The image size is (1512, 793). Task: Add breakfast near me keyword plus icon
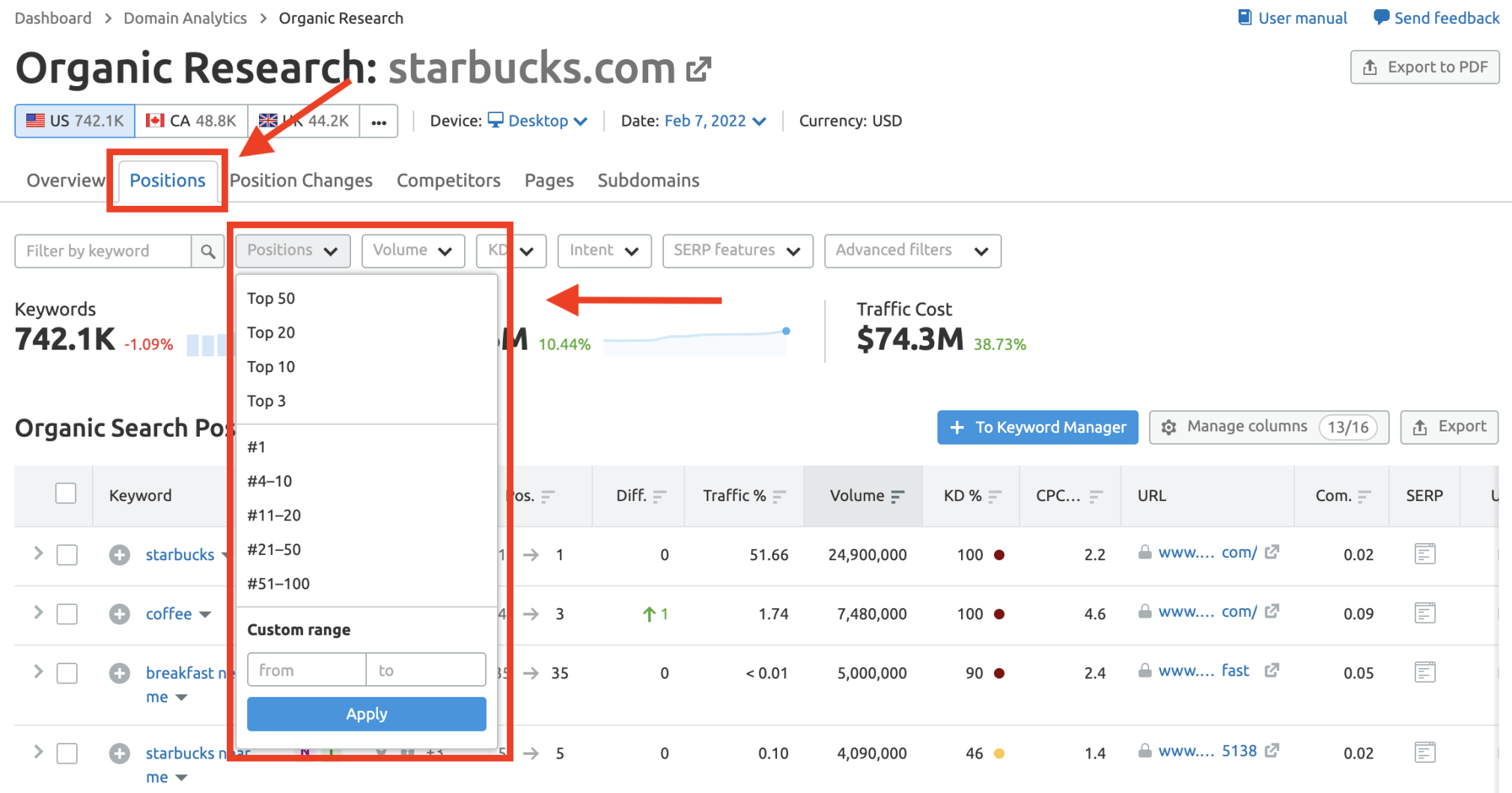tap(119, 673)
